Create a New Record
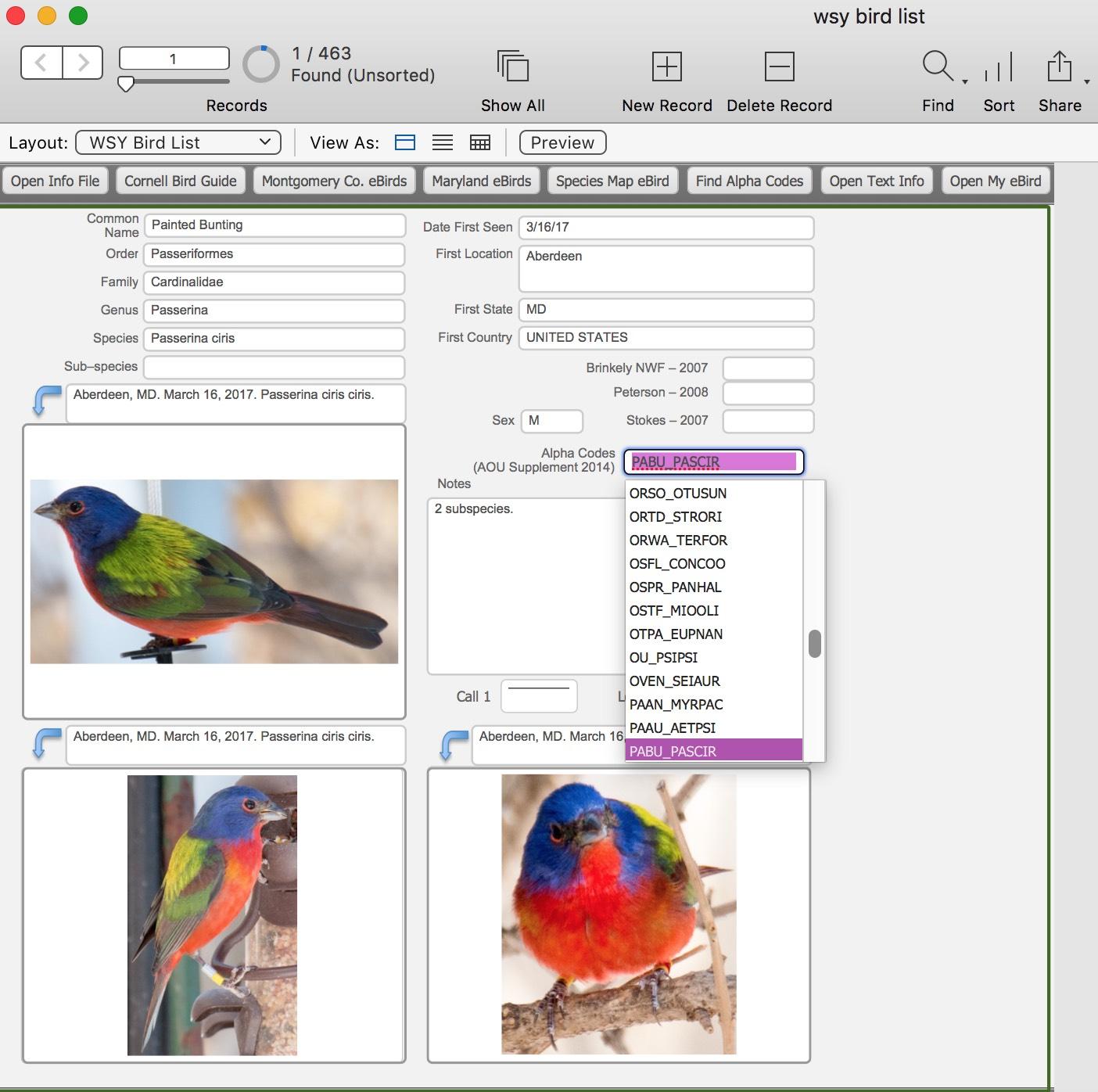This screenshot has height=1092, width=1098. tap(666, 66)
